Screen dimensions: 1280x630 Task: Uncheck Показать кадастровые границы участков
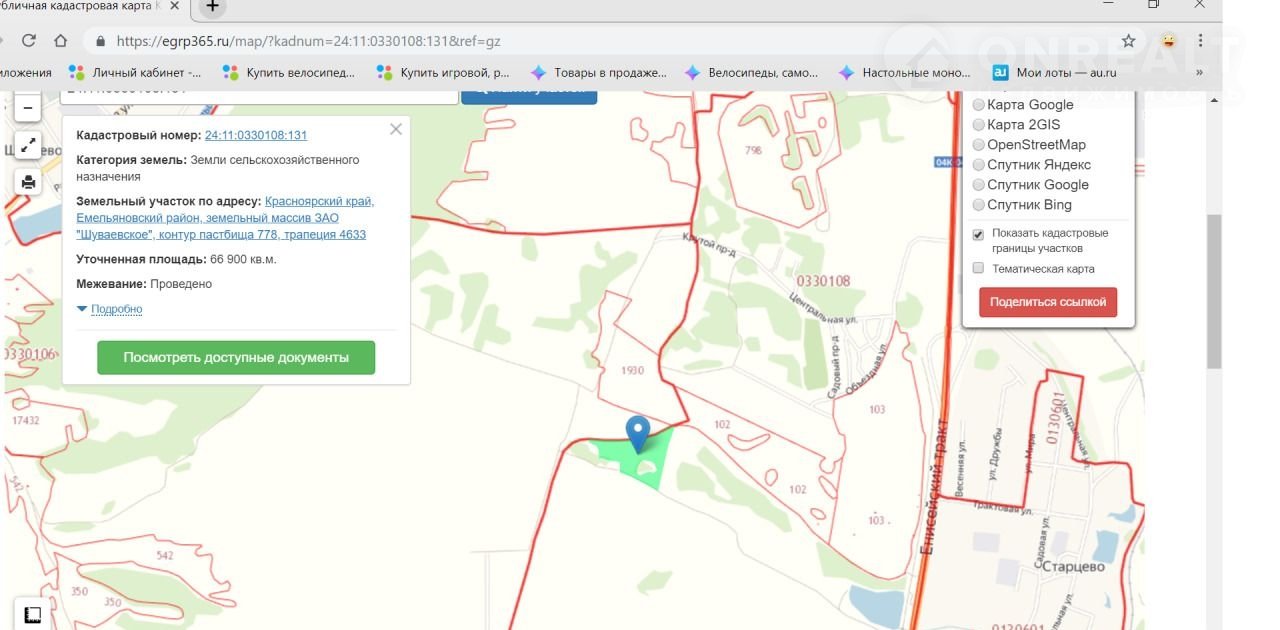(979, 234)
